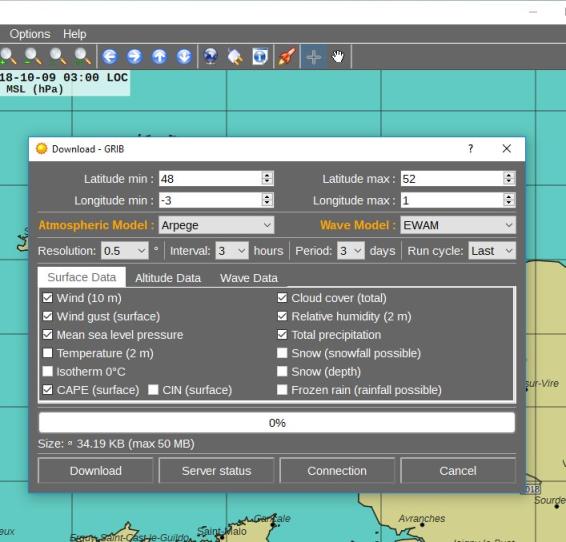
Task: Click the Longitude max input field
Action: (x=452, y=200)
